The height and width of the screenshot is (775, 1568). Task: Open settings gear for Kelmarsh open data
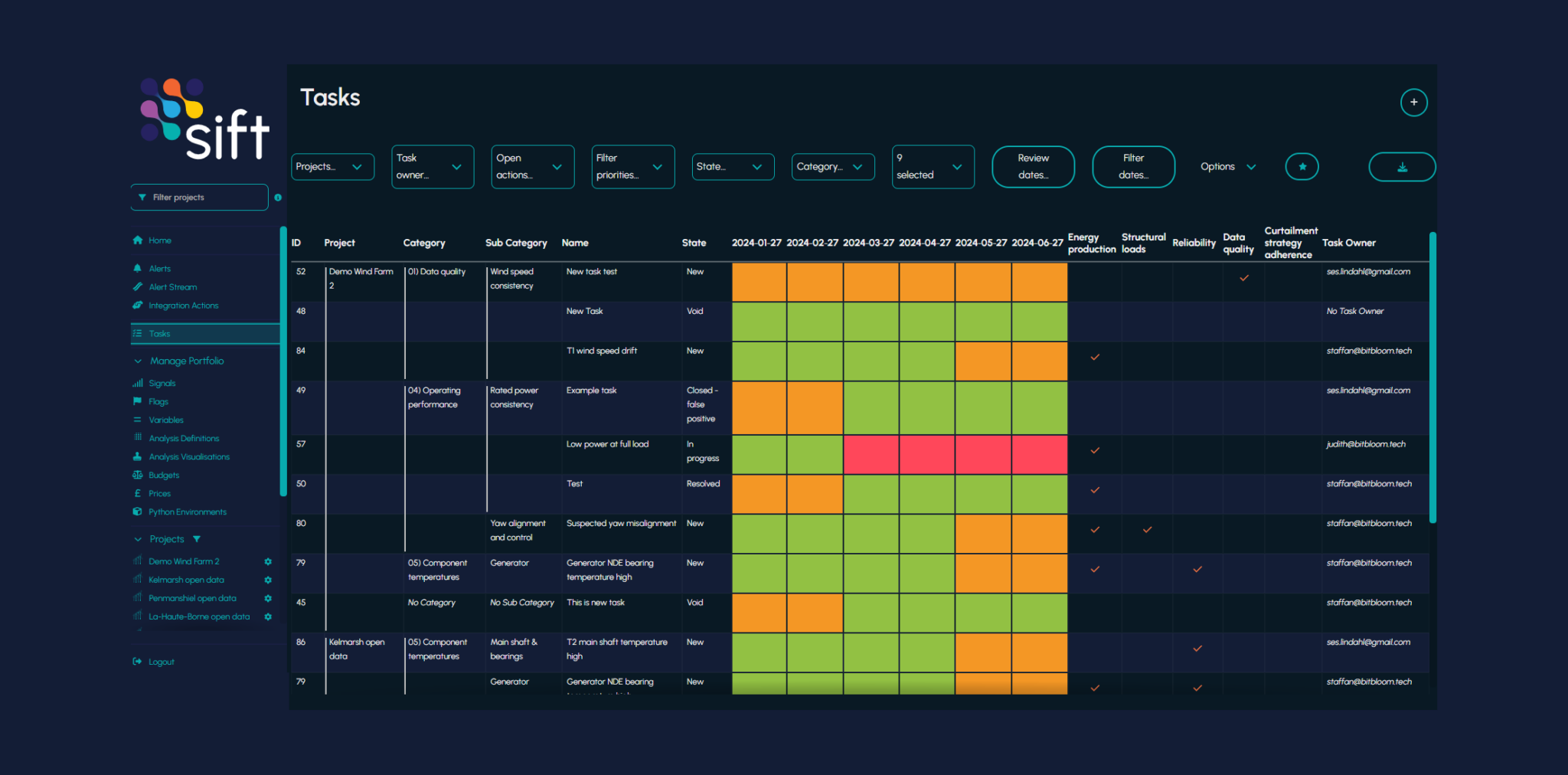(x=268, y=580)
